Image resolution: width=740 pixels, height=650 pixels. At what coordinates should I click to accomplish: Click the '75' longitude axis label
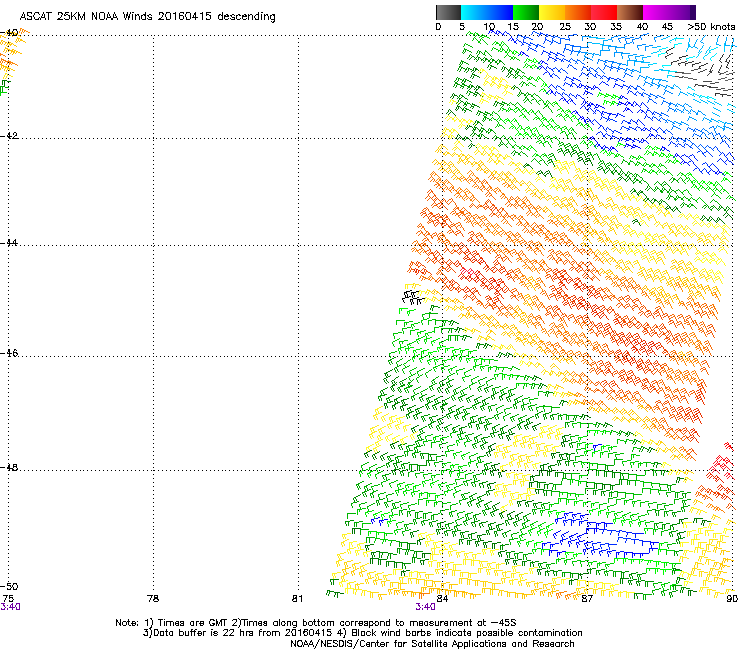tap(8, 599)
